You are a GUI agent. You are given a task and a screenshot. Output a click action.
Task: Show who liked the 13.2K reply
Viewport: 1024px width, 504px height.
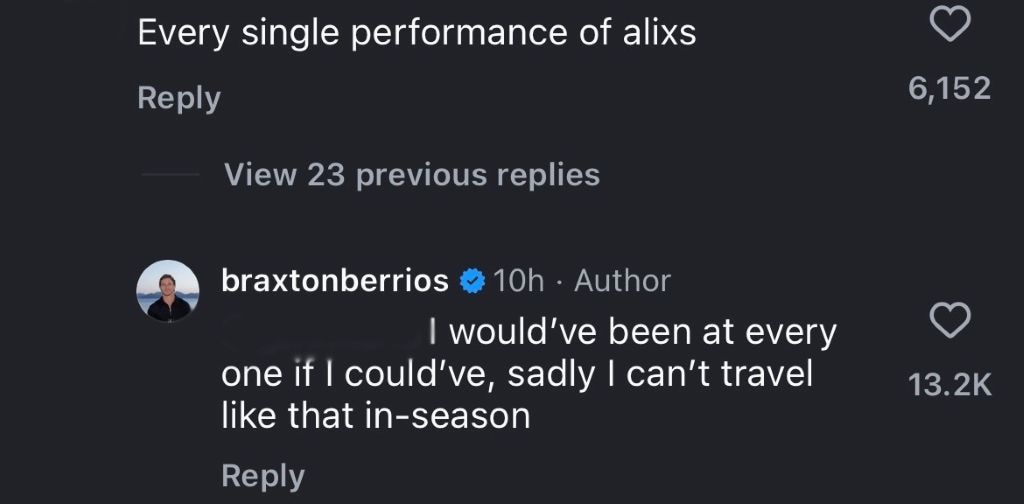[948, 386]
